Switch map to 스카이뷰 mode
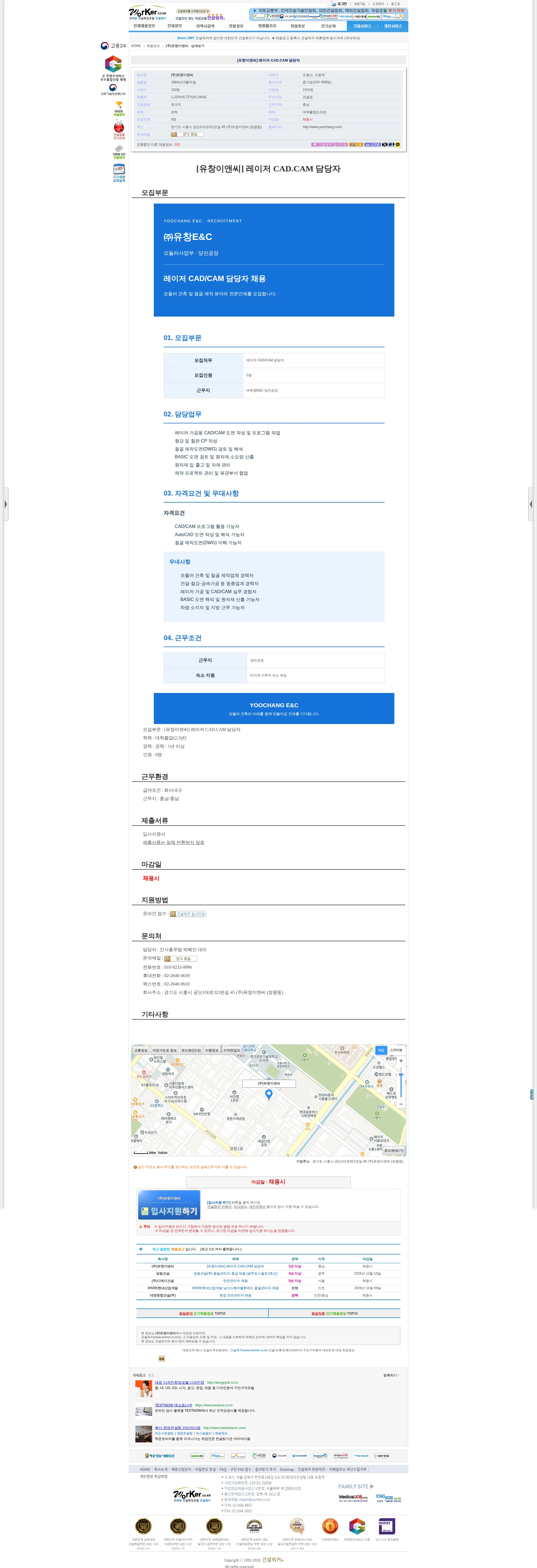This screenshot has height=1568, width=537. click(x=396, y=1050)
